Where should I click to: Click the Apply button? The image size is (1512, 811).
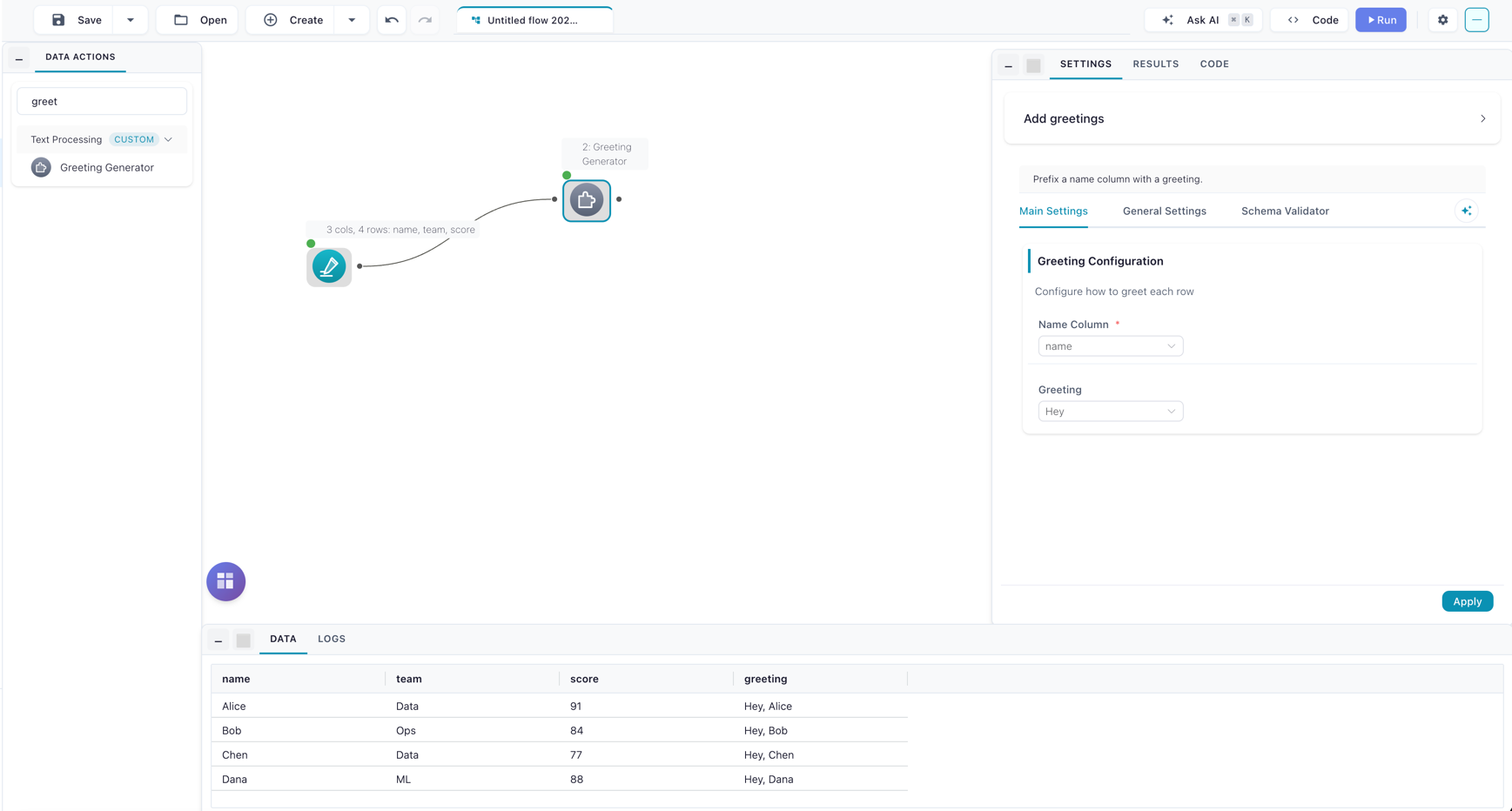point(1467,601)
